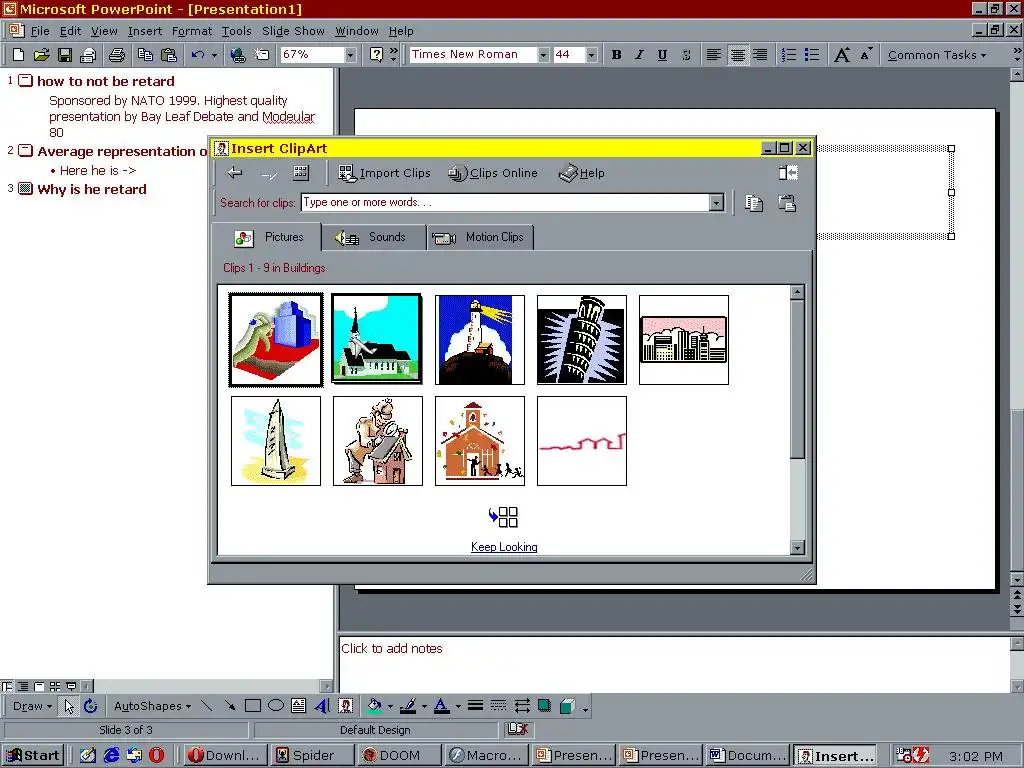Image resolution: width=1024 pixels, height=768 pixels.
Task: Click the Copy icon in the PowerPoint toolbar
Action: (145, 55)
